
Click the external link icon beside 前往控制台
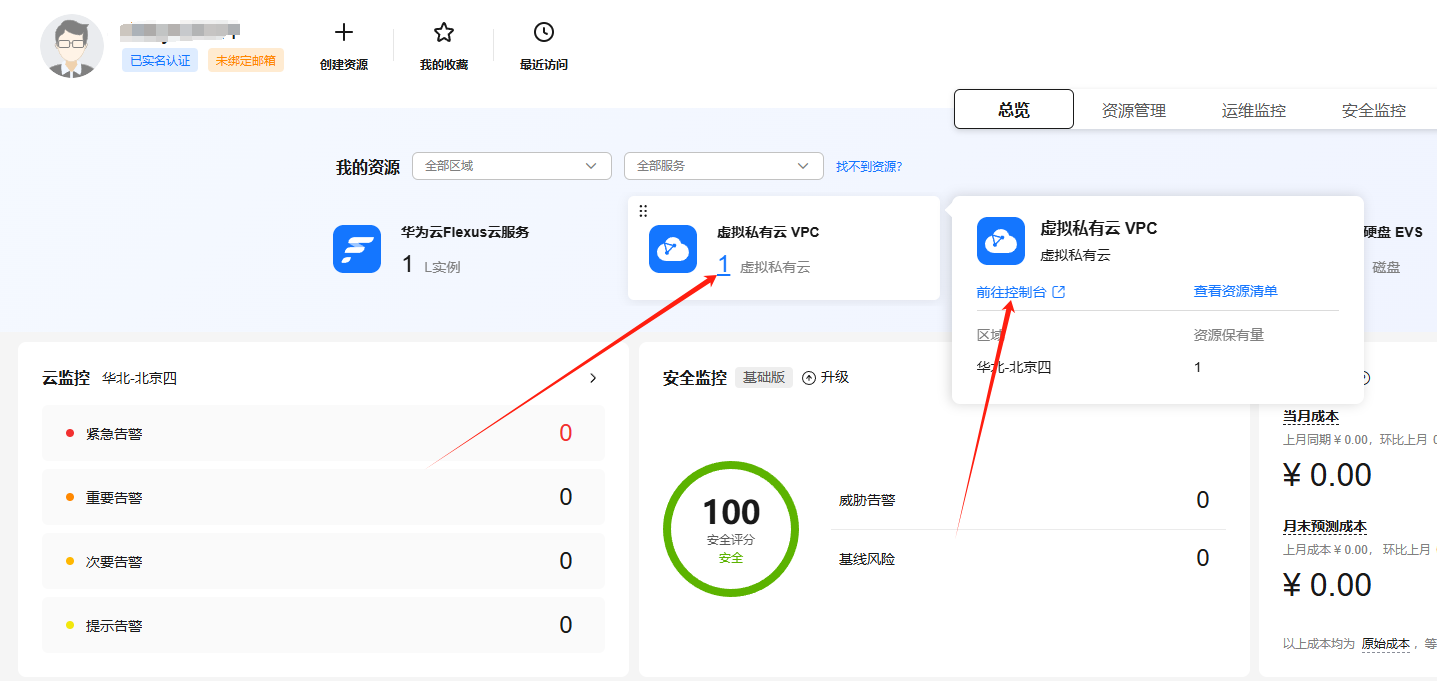(x=1059, y=292)
